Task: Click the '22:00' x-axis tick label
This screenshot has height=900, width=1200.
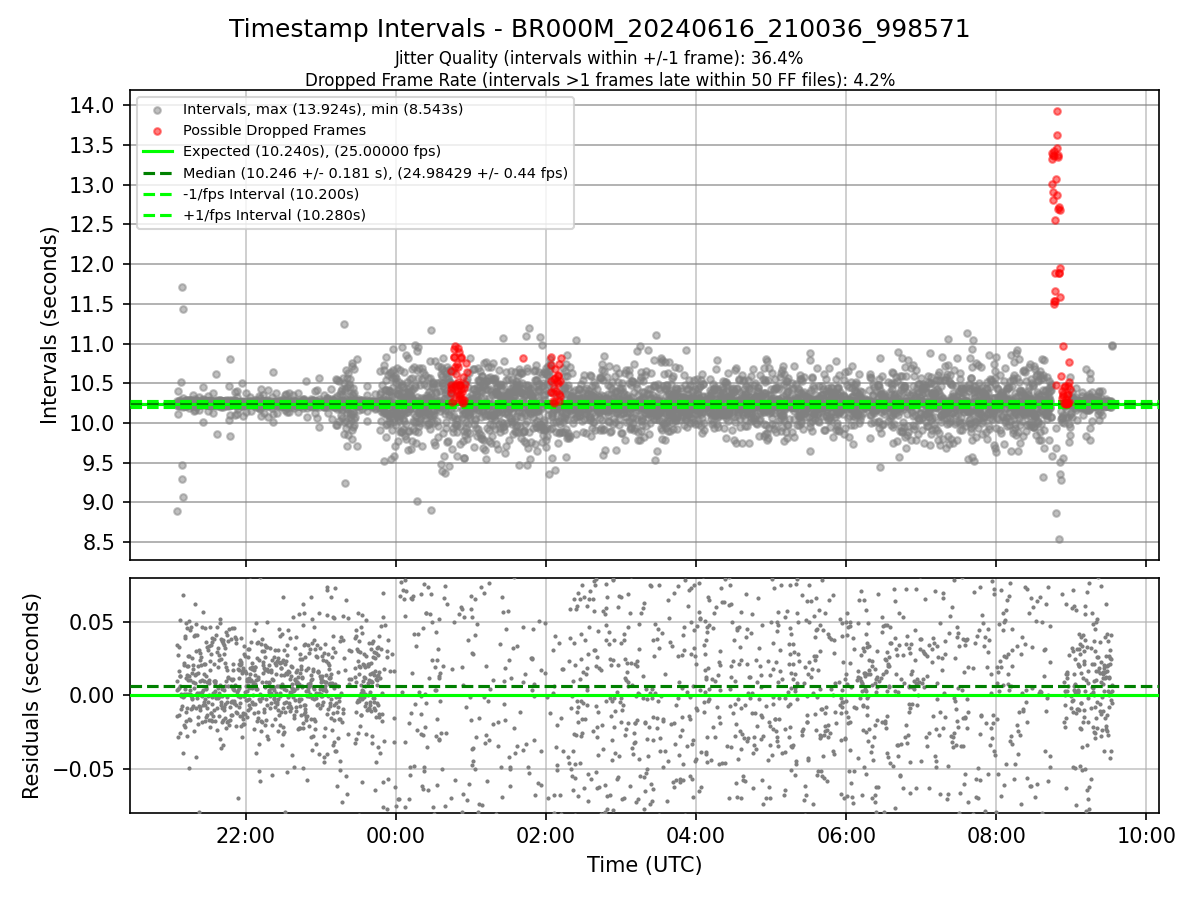Action: click(246, 834)
